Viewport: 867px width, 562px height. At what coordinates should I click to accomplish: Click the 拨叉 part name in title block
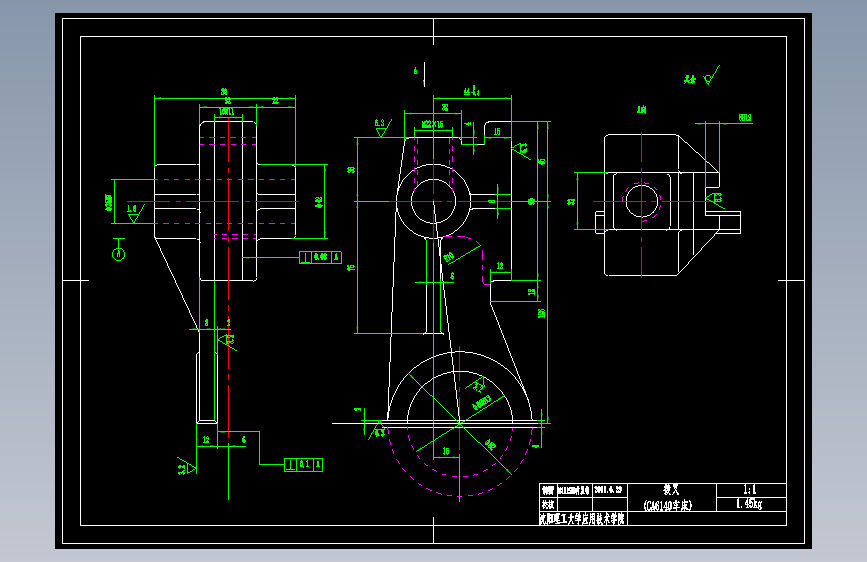point(671,490)
